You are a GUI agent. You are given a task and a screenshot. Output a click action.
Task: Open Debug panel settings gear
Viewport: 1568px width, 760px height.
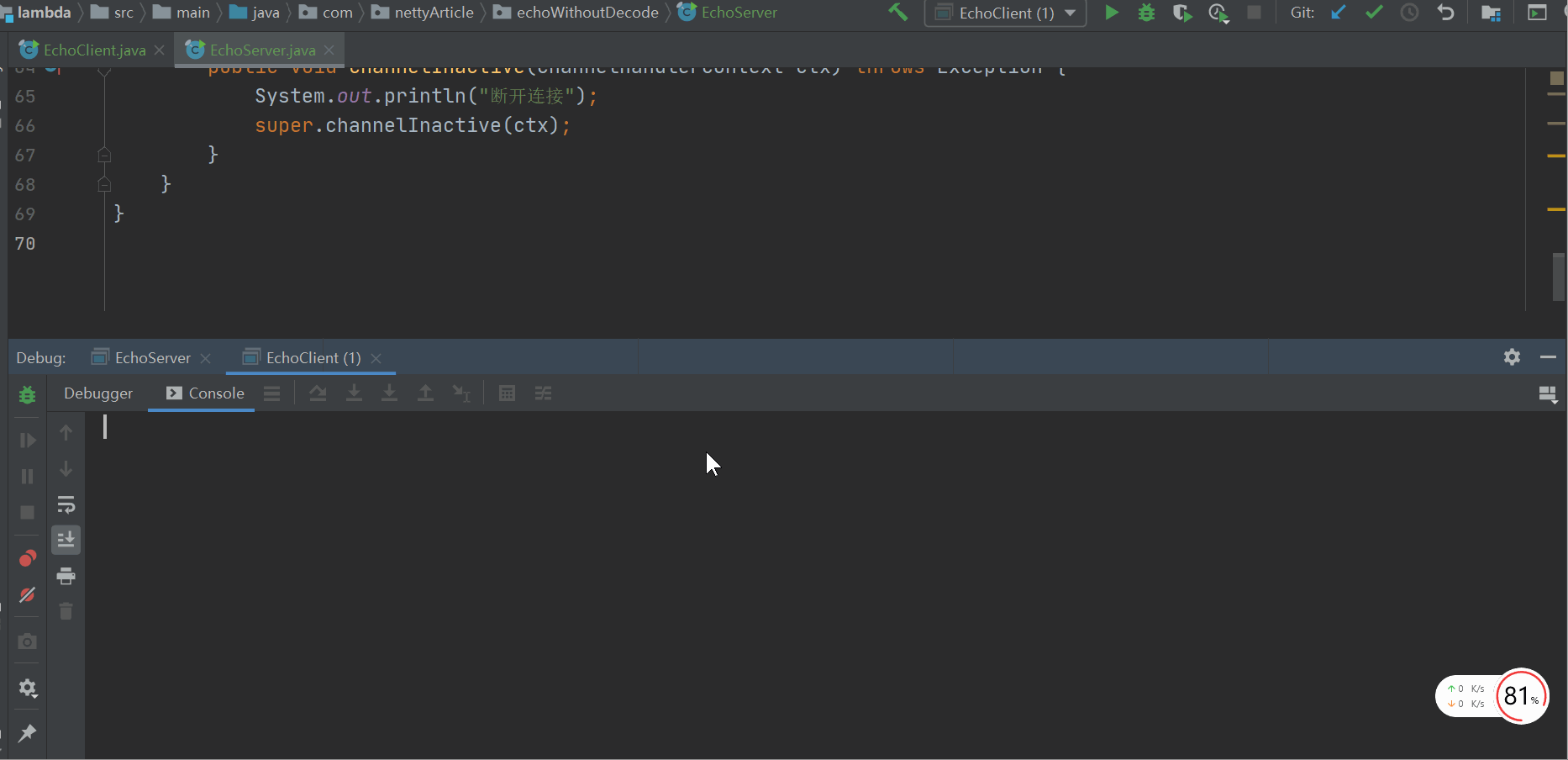click(x=1512, y=357)
